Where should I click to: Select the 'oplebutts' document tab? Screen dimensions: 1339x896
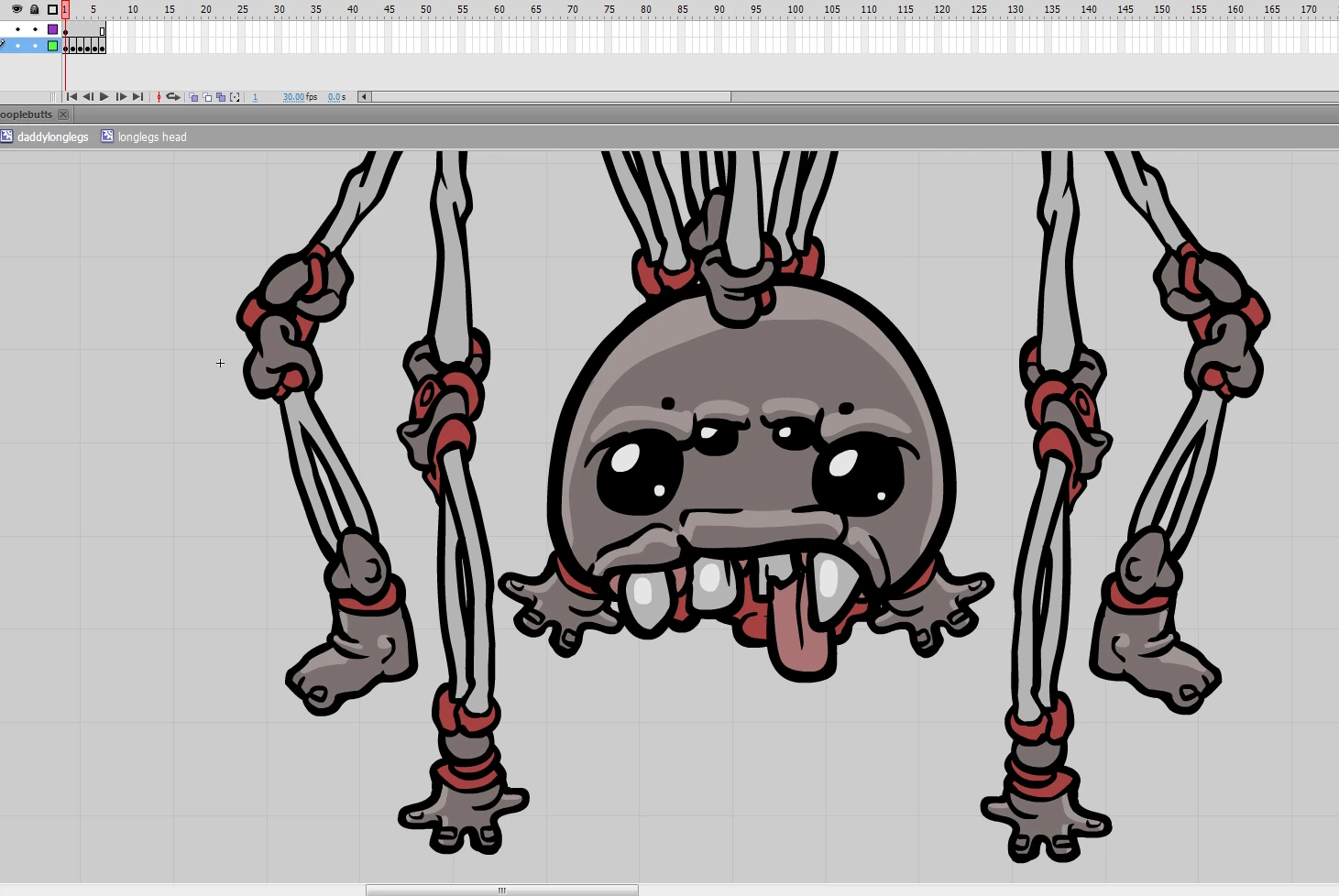pos(27,115)
